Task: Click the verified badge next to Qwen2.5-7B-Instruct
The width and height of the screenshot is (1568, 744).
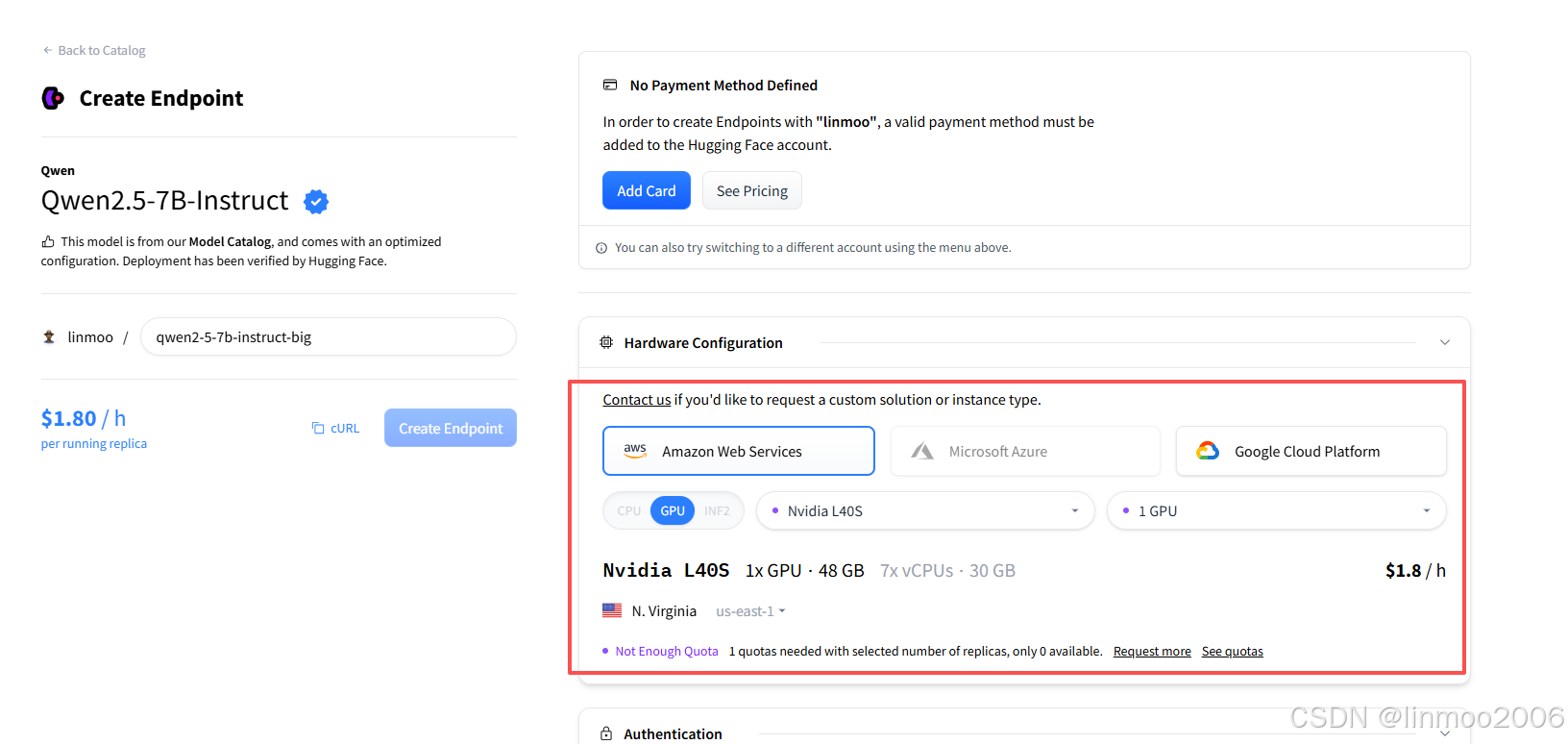Action: (316, 201)
